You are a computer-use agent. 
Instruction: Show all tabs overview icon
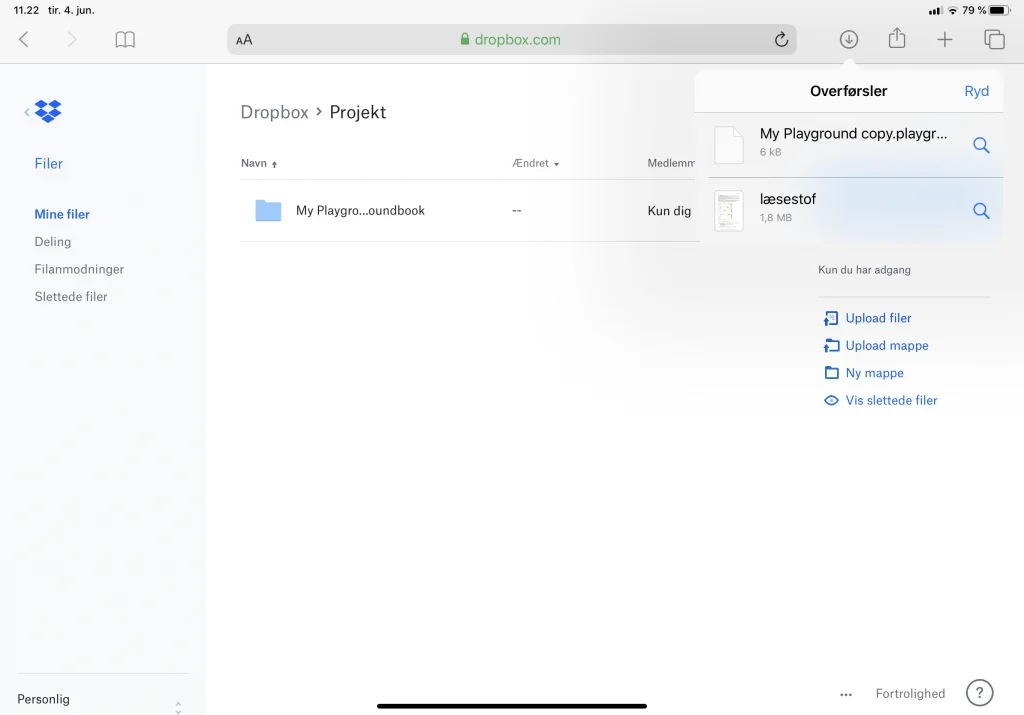click(994, 39)
